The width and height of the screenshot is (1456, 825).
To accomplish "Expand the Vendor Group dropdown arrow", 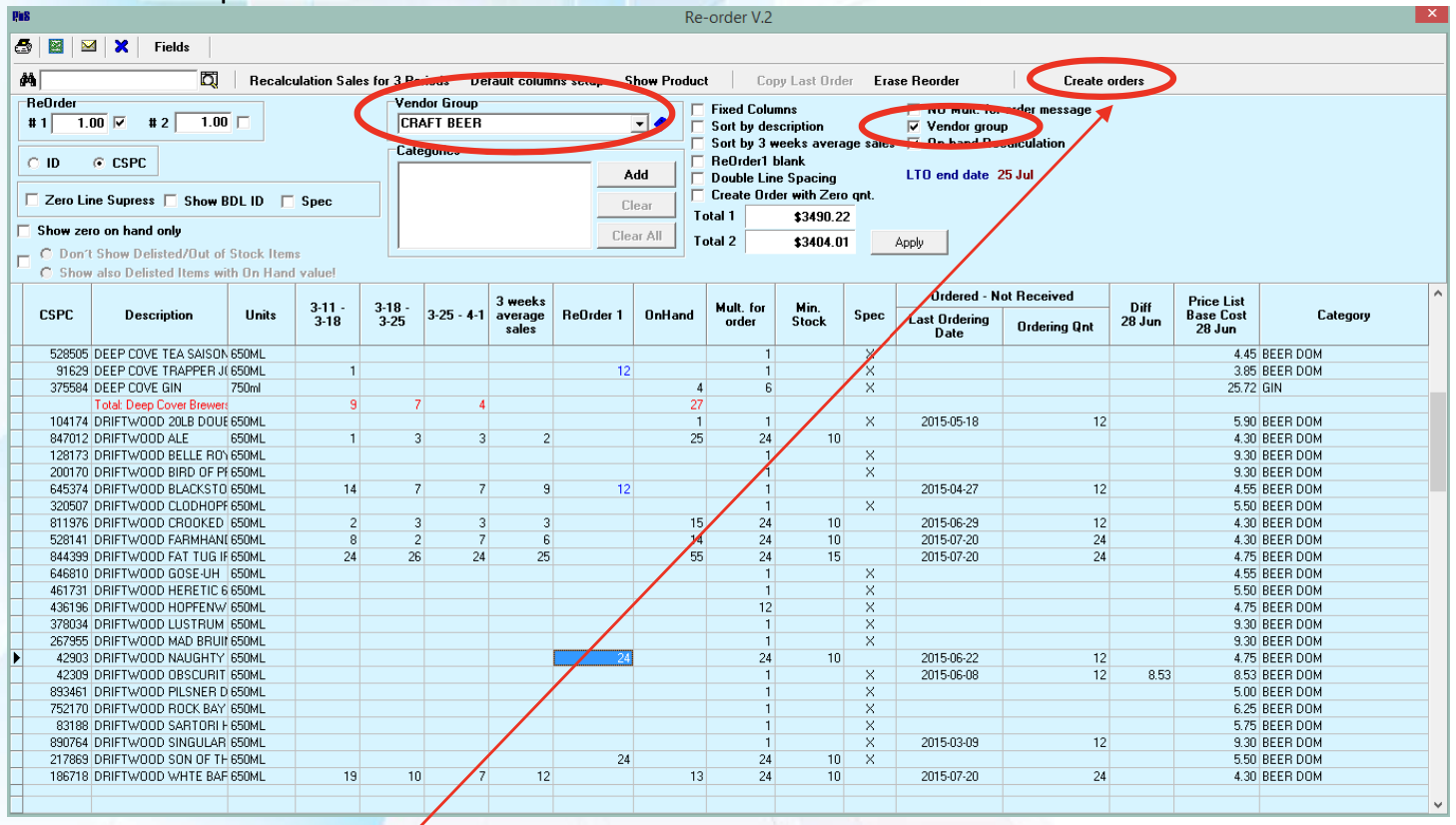I will [639, 124].
